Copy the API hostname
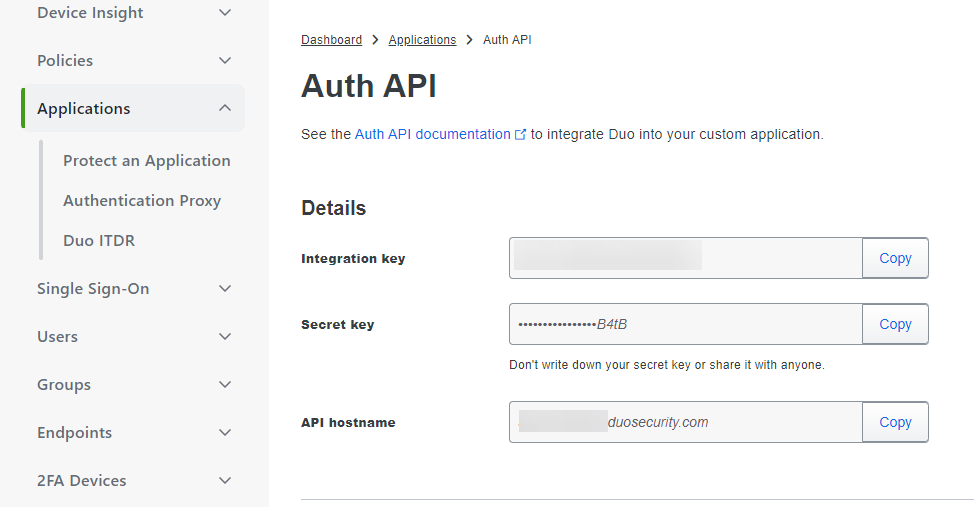This screenshot has width=974, height=507. coord(895,422)
